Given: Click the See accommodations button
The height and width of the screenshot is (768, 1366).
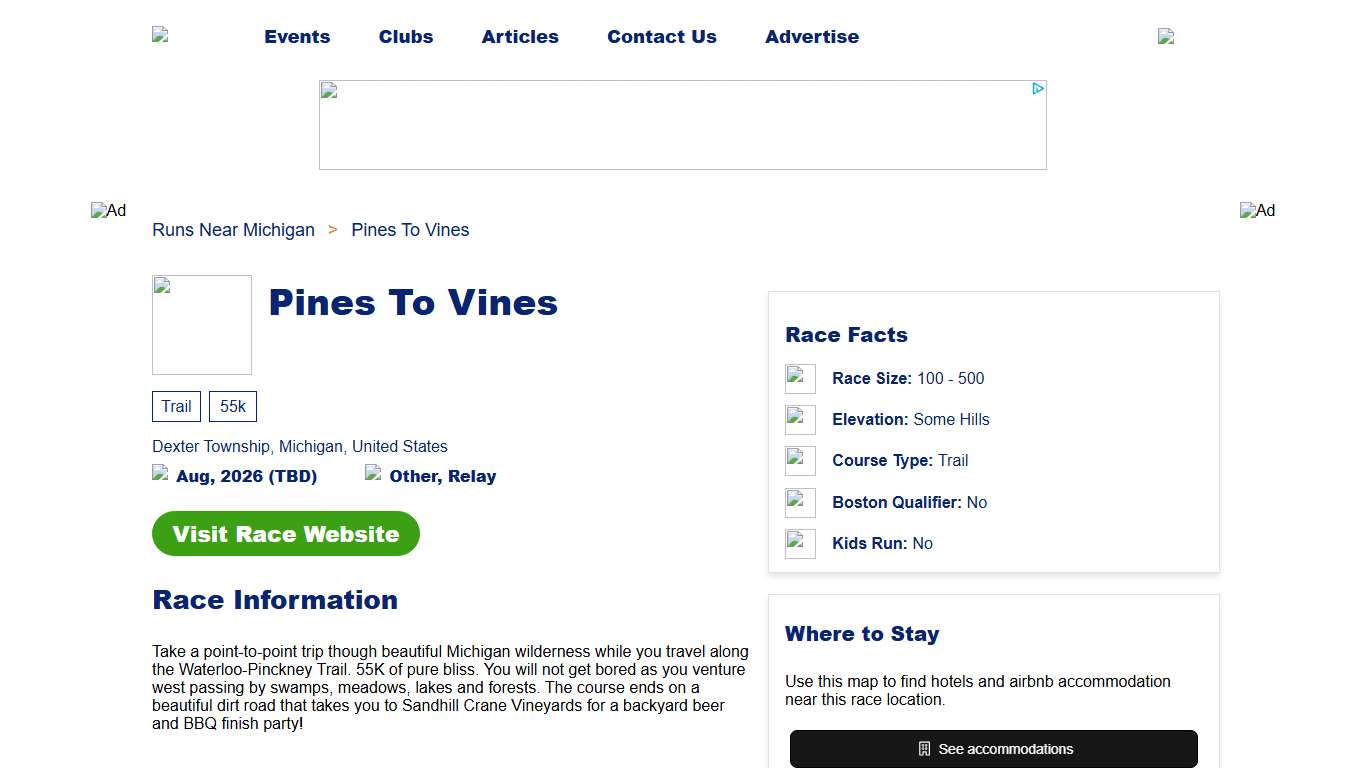Looking at the screenshot, I should 993,748.
